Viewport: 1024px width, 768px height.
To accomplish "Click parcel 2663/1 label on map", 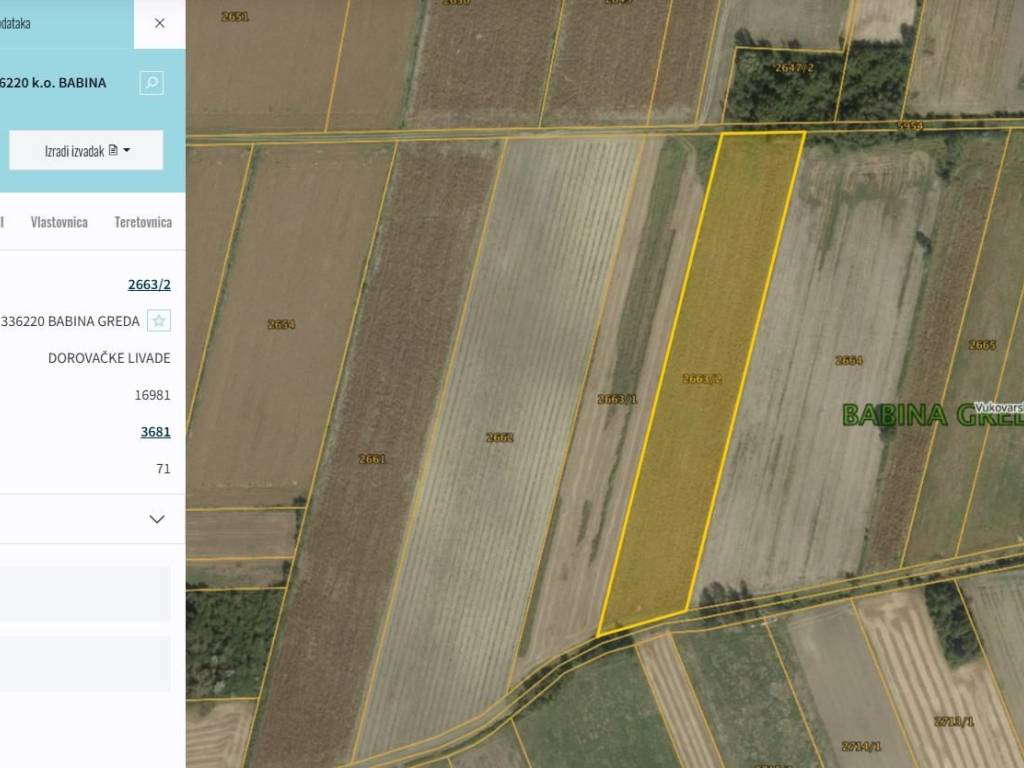I will (617, 399).
